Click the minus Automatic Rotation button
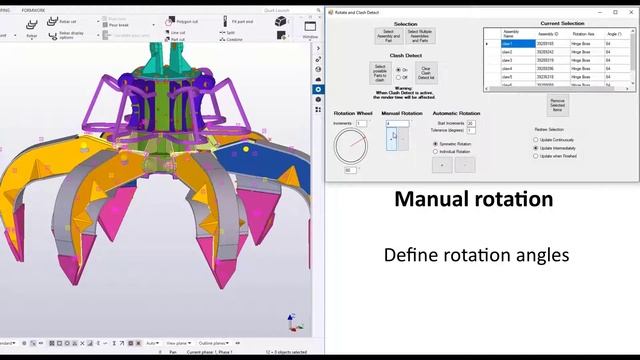The image size is (640, 360). click(x=465, y=165)
